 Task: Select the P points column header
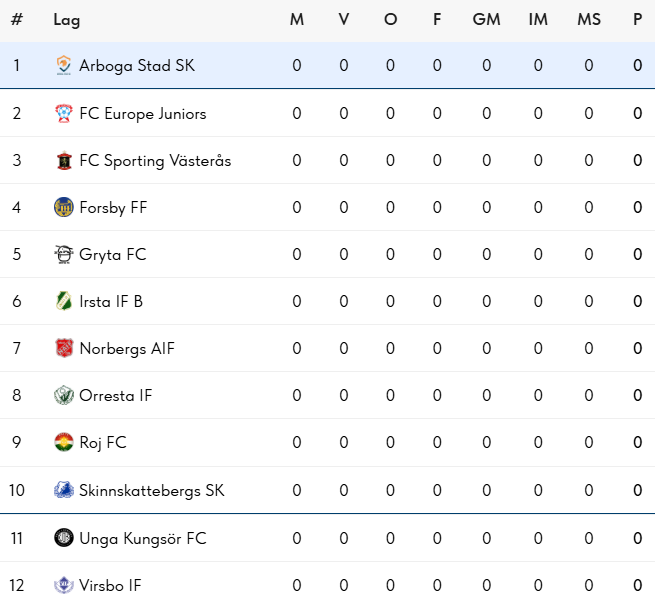coord(637,19)
